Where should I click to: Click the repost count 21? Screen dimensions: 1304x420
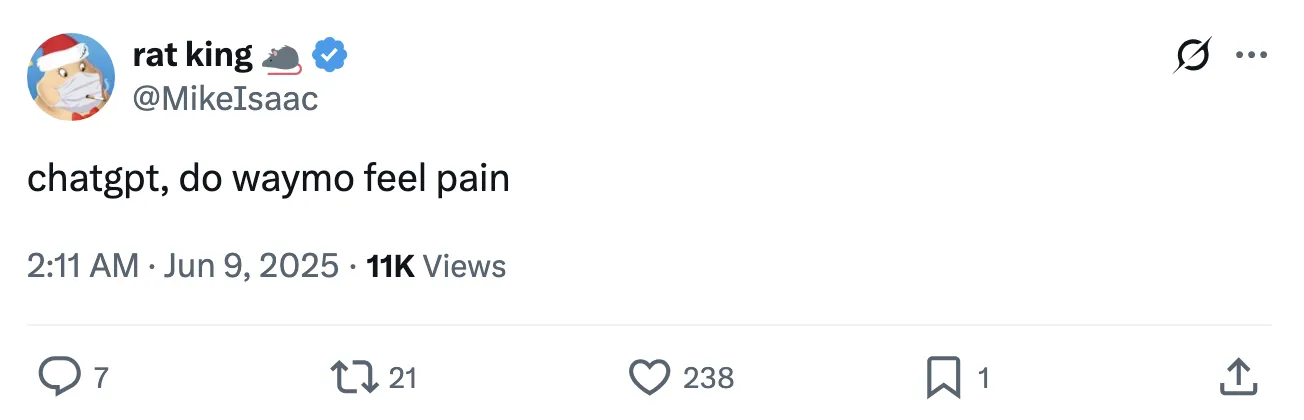402,378
